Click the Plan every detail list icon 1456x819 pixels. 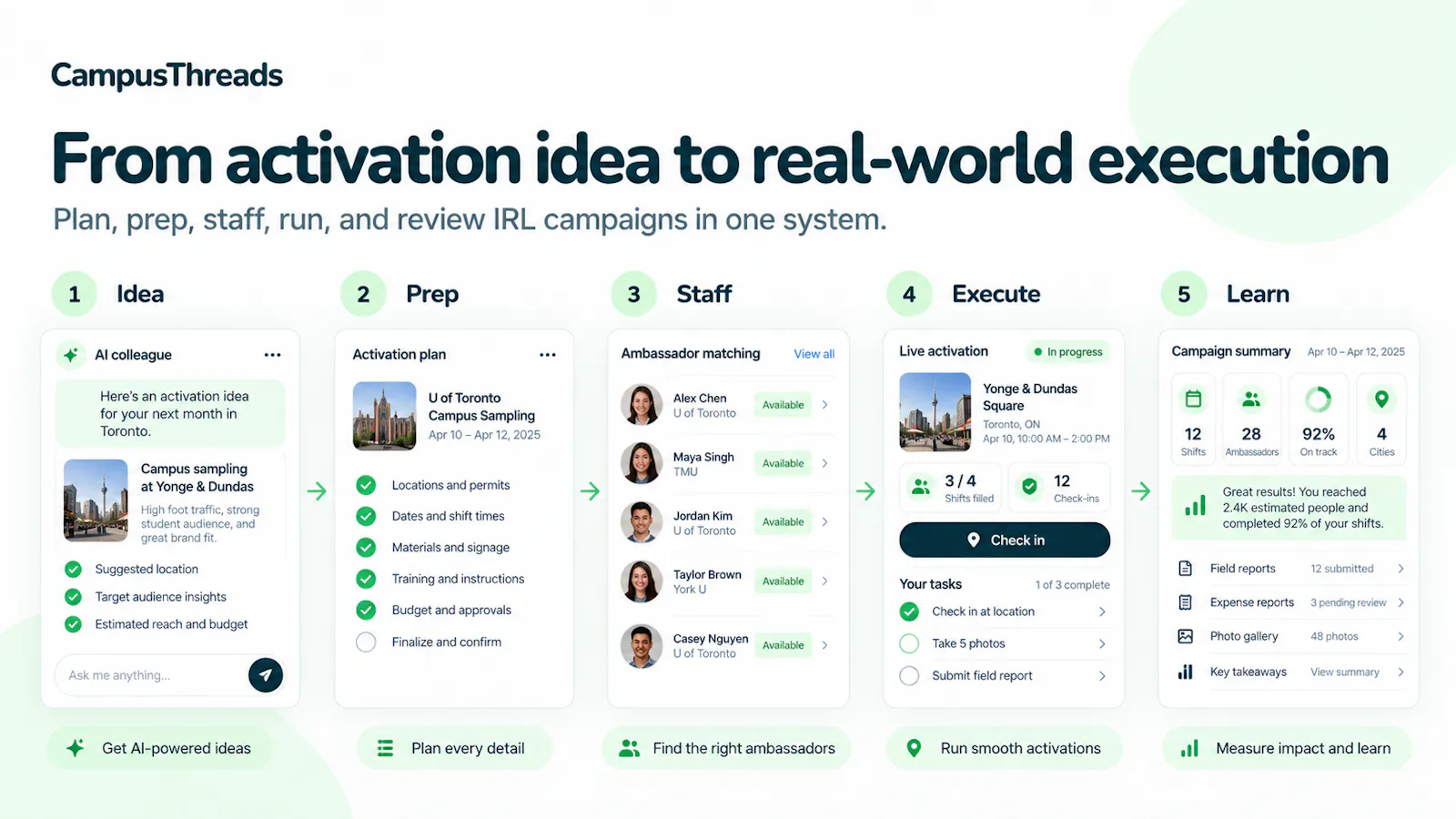[x=386, y=748]
